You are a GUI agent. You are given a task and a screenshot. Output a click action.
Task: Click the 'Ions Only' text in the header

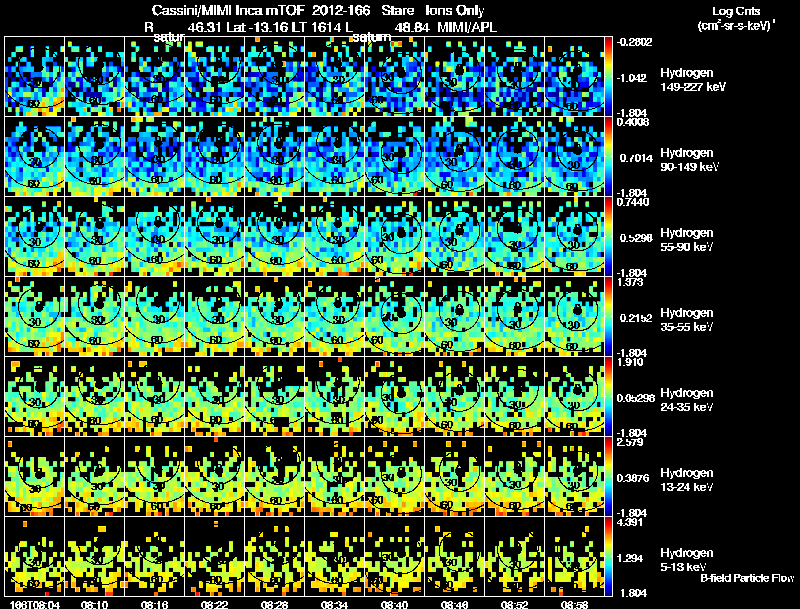(455, 10)
